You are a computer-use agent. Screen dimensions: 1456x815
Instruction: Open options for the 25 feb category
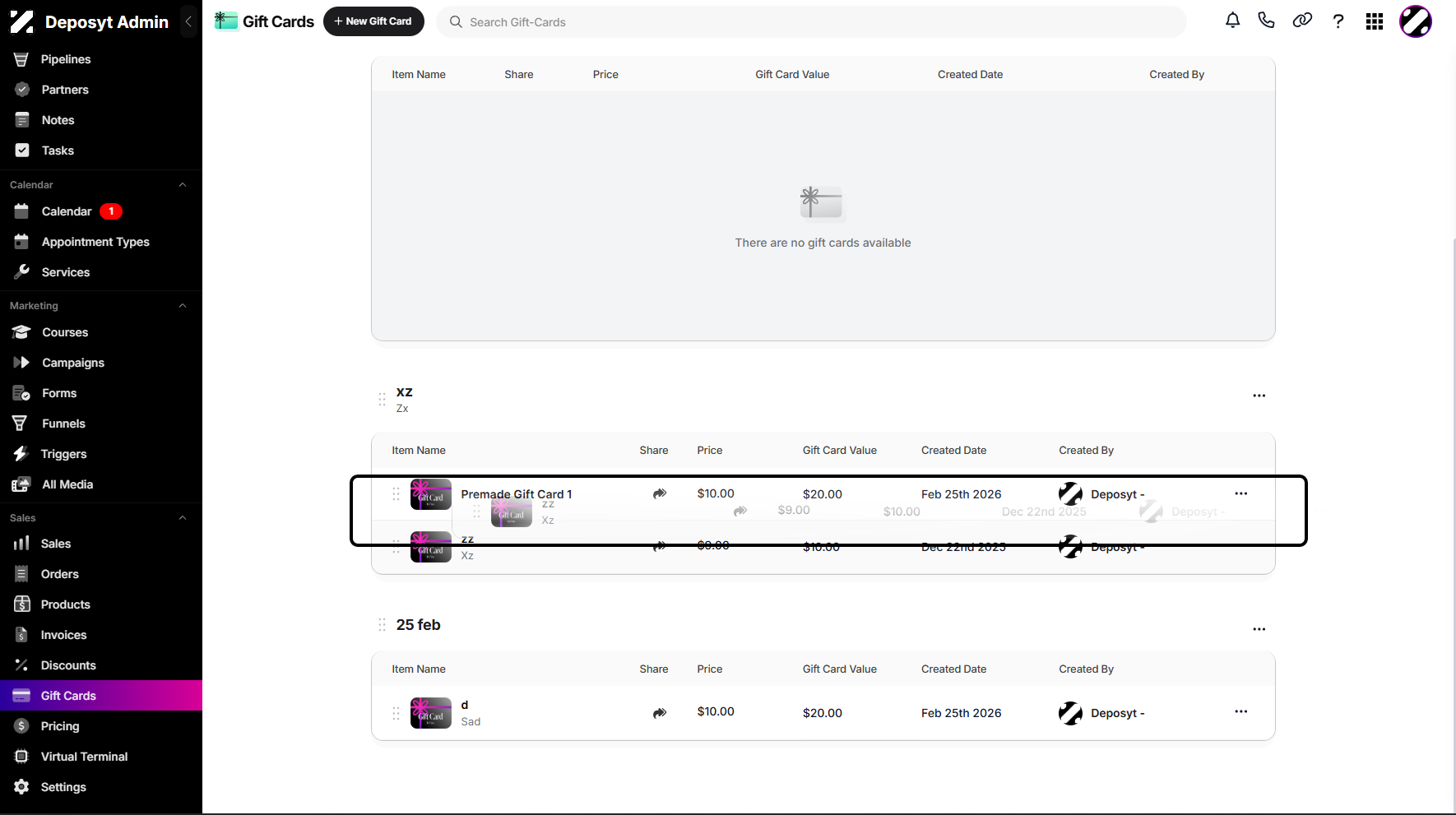click(1259, 629)
